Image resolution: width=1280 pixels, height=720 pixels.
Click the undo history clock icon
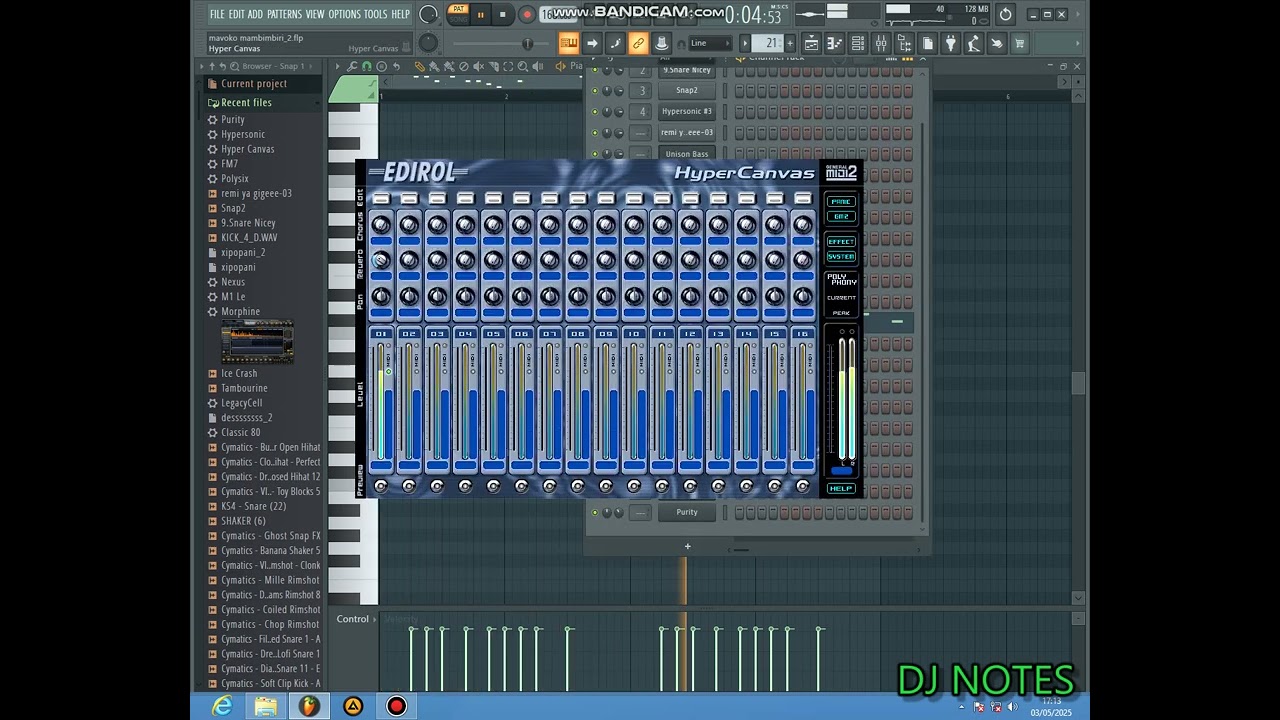(1005, 14)
